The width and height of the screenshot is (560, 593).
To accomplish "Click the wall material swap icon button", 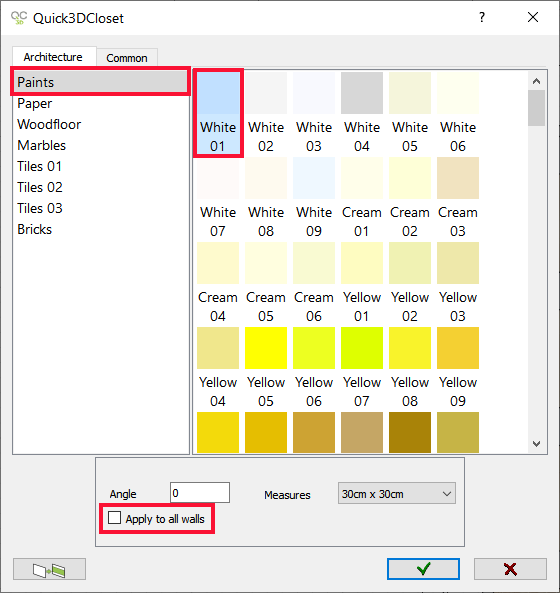I will point(49,569).
